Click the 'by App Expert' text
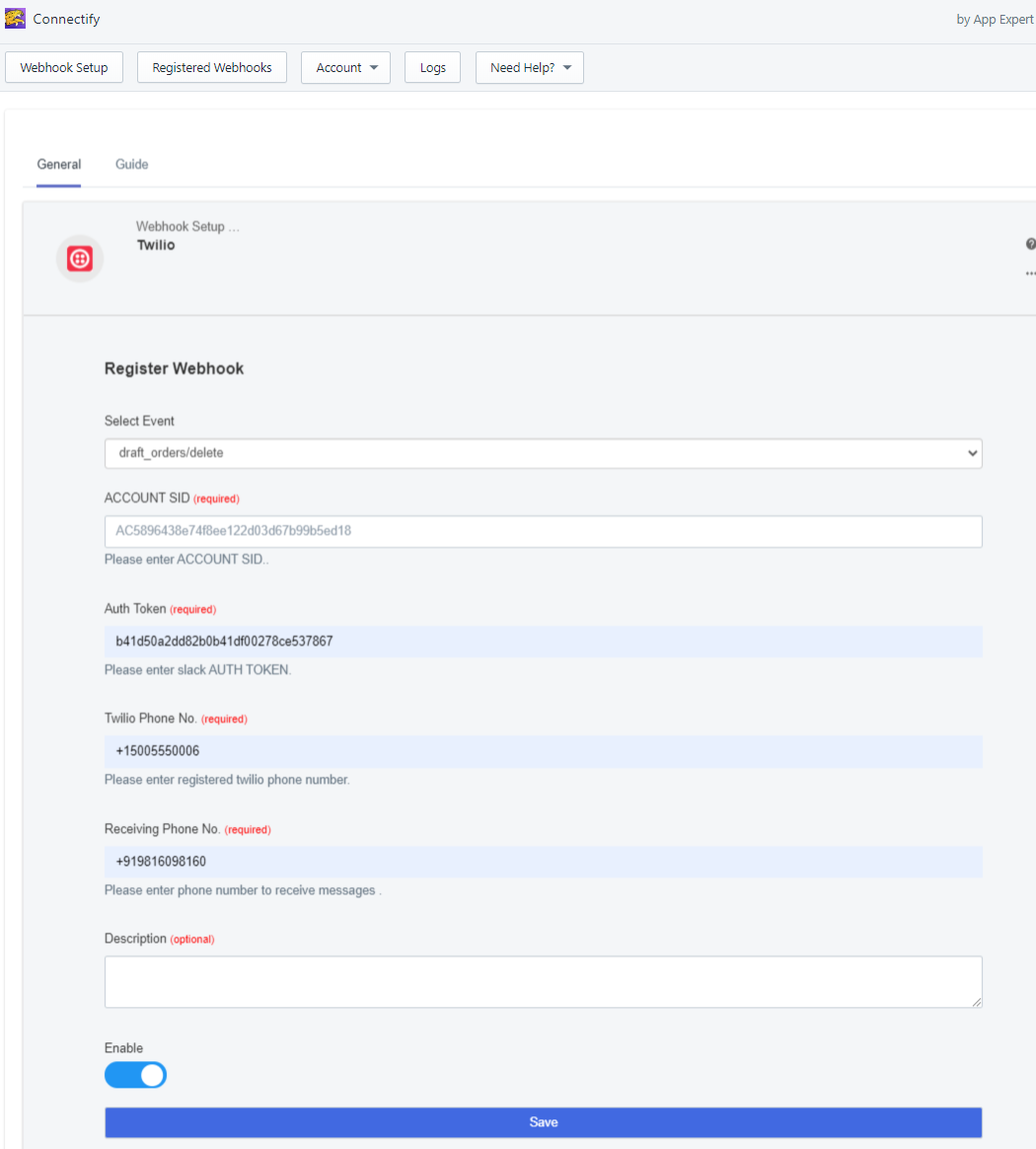This screenshot has height=1149, width=1036. tap(995, 20)
